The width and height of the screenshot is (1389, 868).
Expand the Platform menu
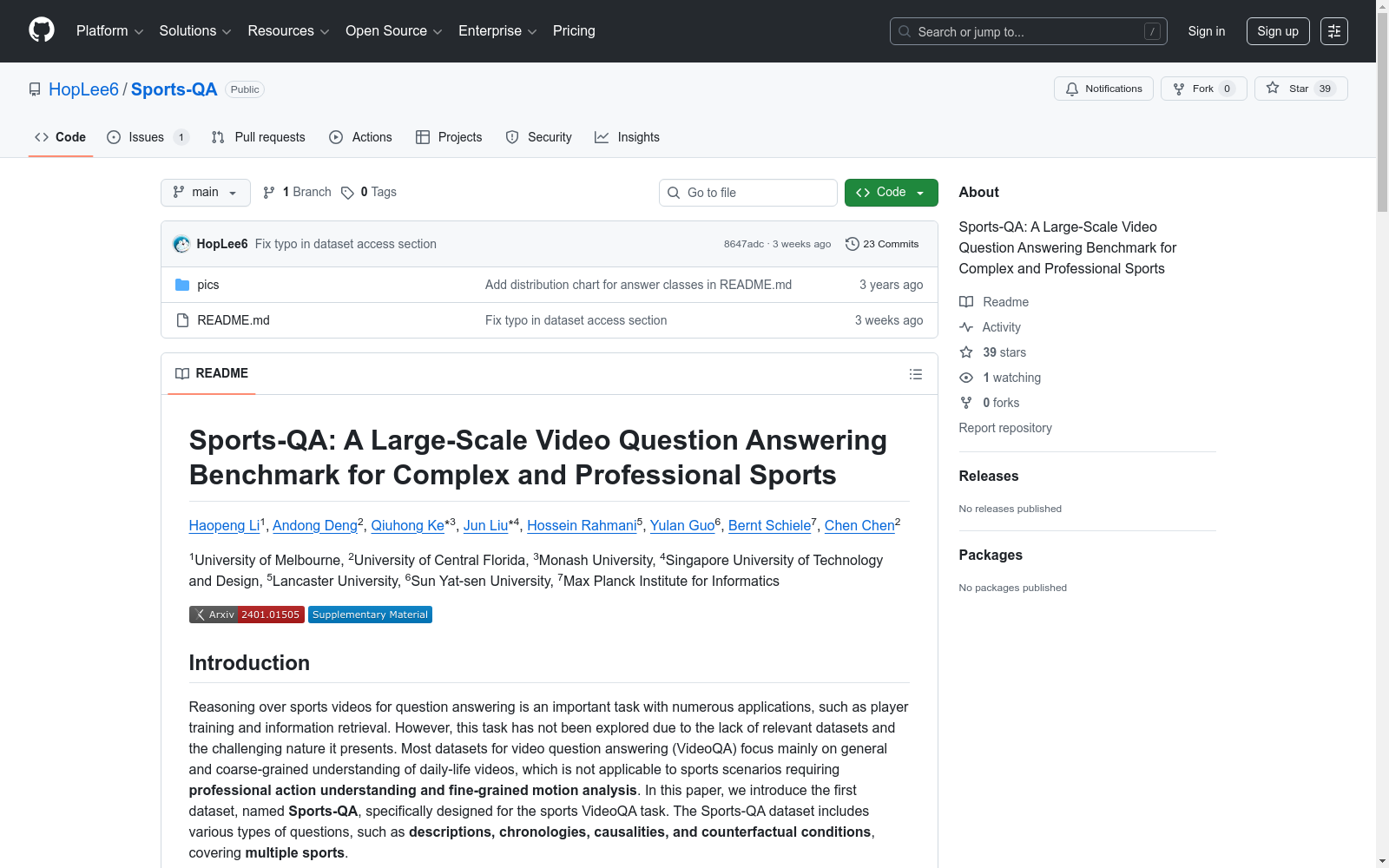pos(109,31)
